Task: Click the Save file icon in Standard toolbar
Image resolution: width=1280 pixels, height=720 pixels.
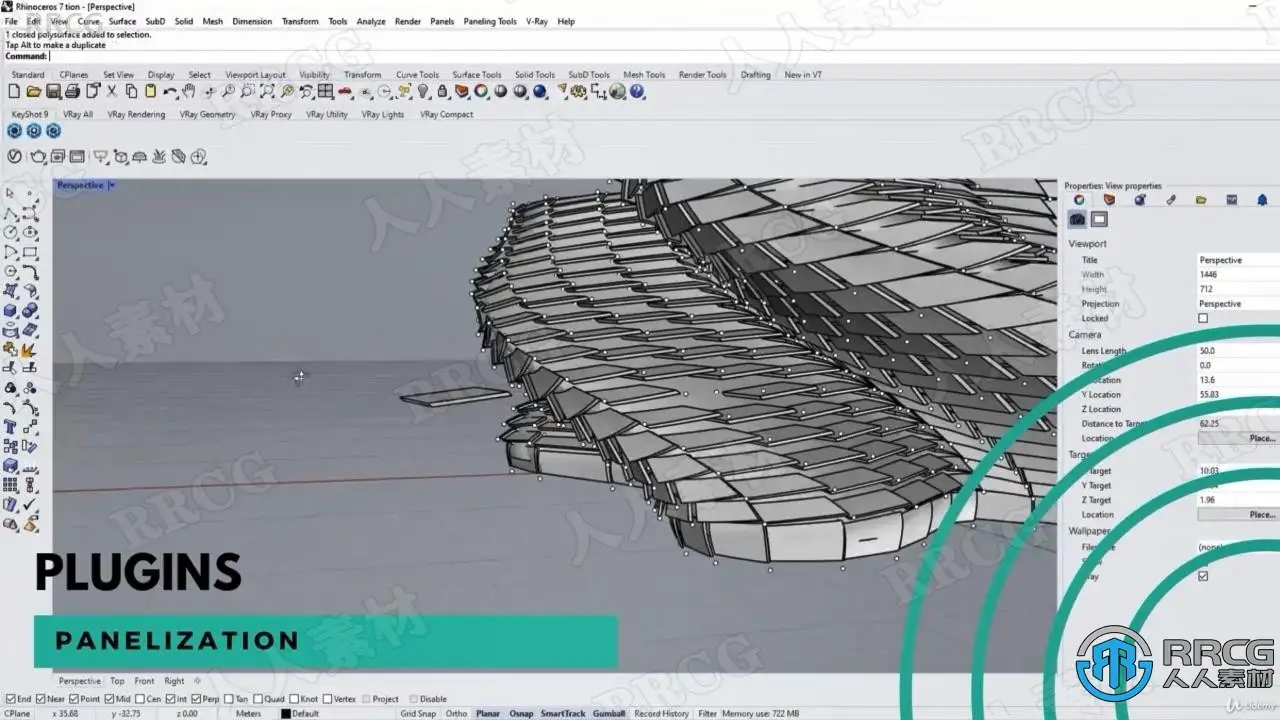Action: tap(54, 92)
